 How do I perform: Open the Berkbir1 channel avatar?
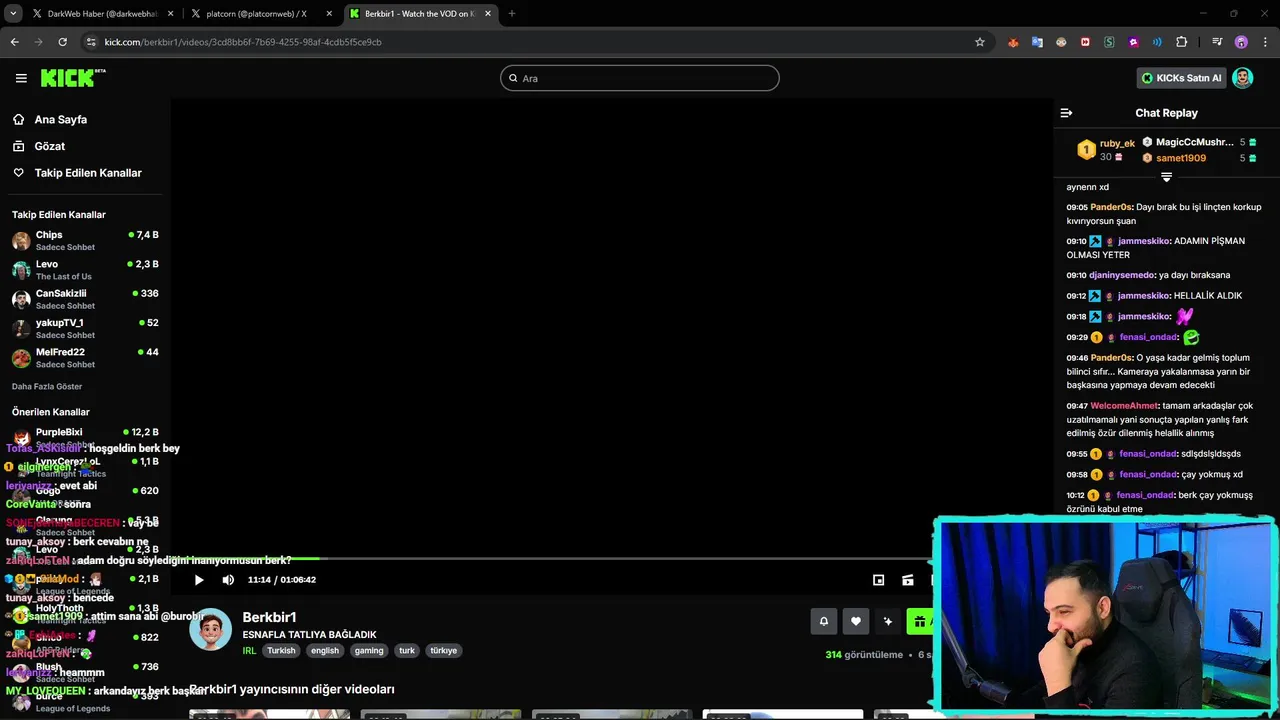tap(211, 630)
